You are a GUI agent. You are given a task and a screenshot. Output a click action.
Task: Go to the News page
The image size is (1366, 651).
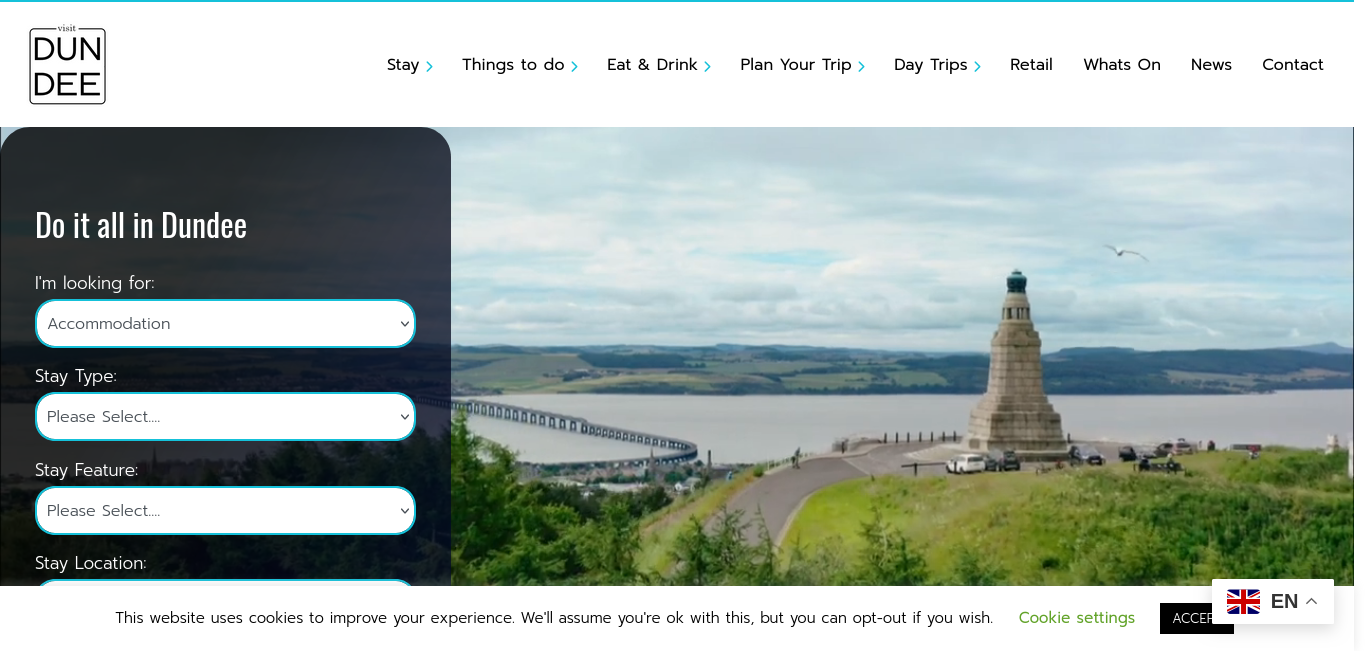coord(1211,65)
